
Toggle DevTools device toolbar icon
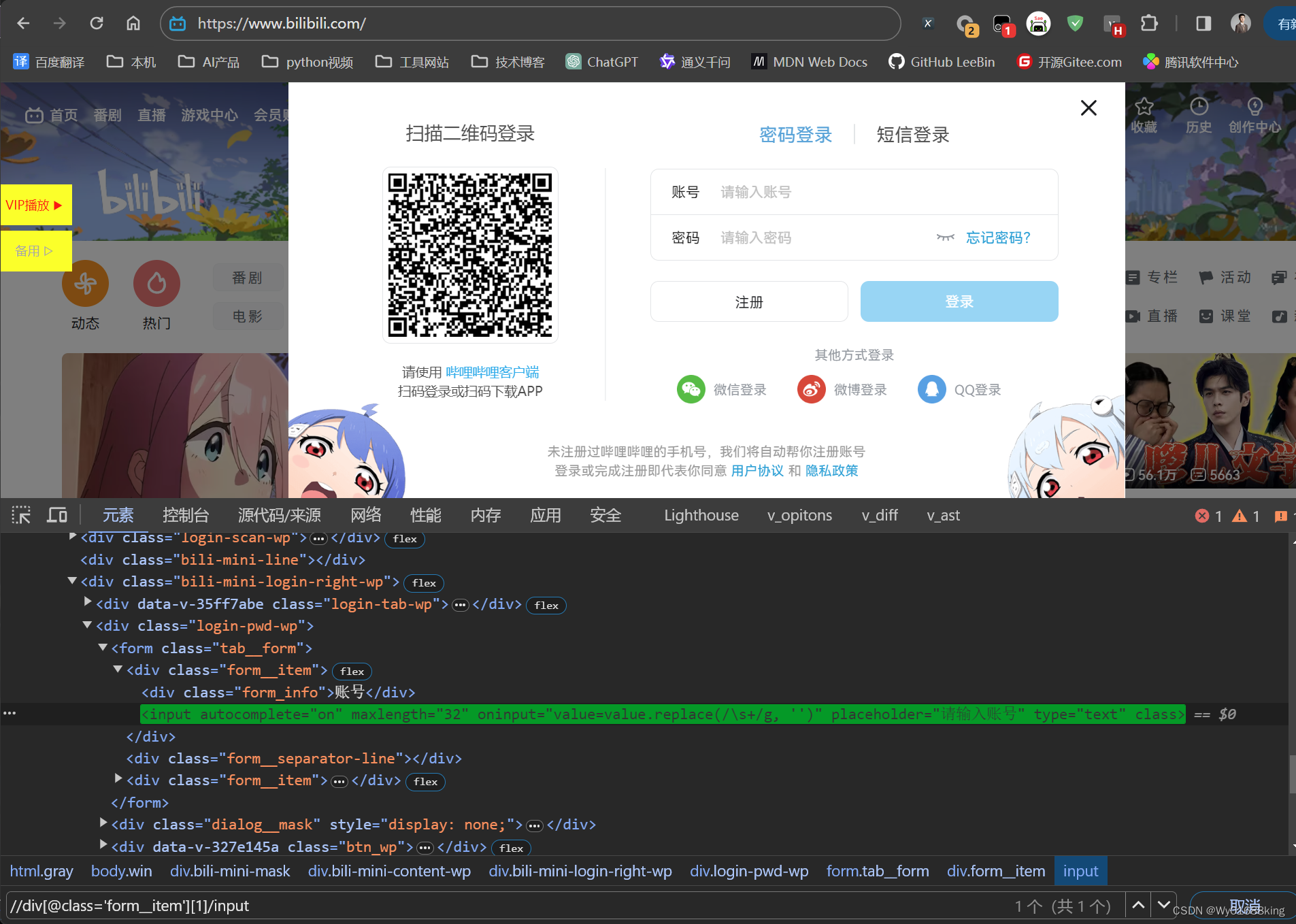pos(56,515)
